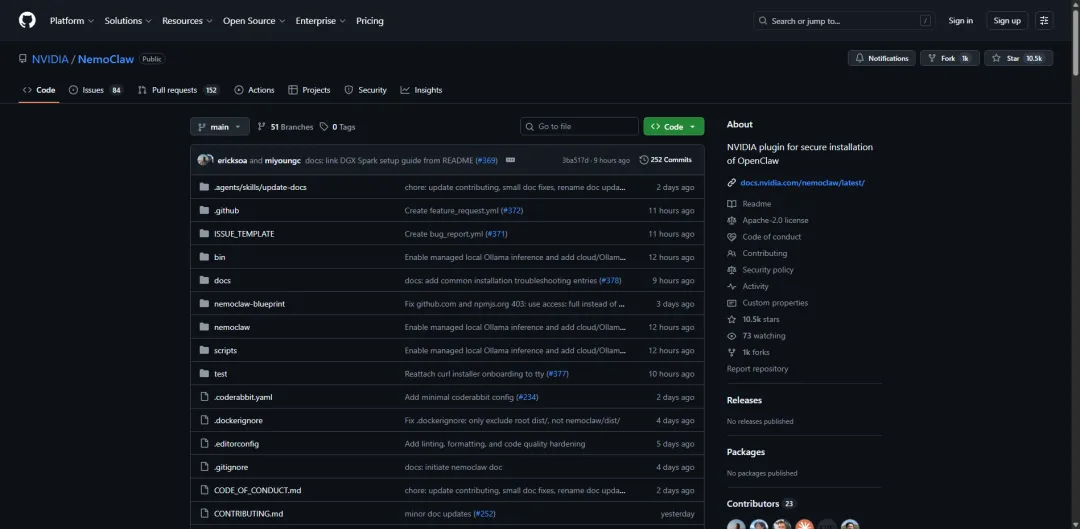Open the NVIDIA organization link
The image size is (1080, 529).
point(50,59)
